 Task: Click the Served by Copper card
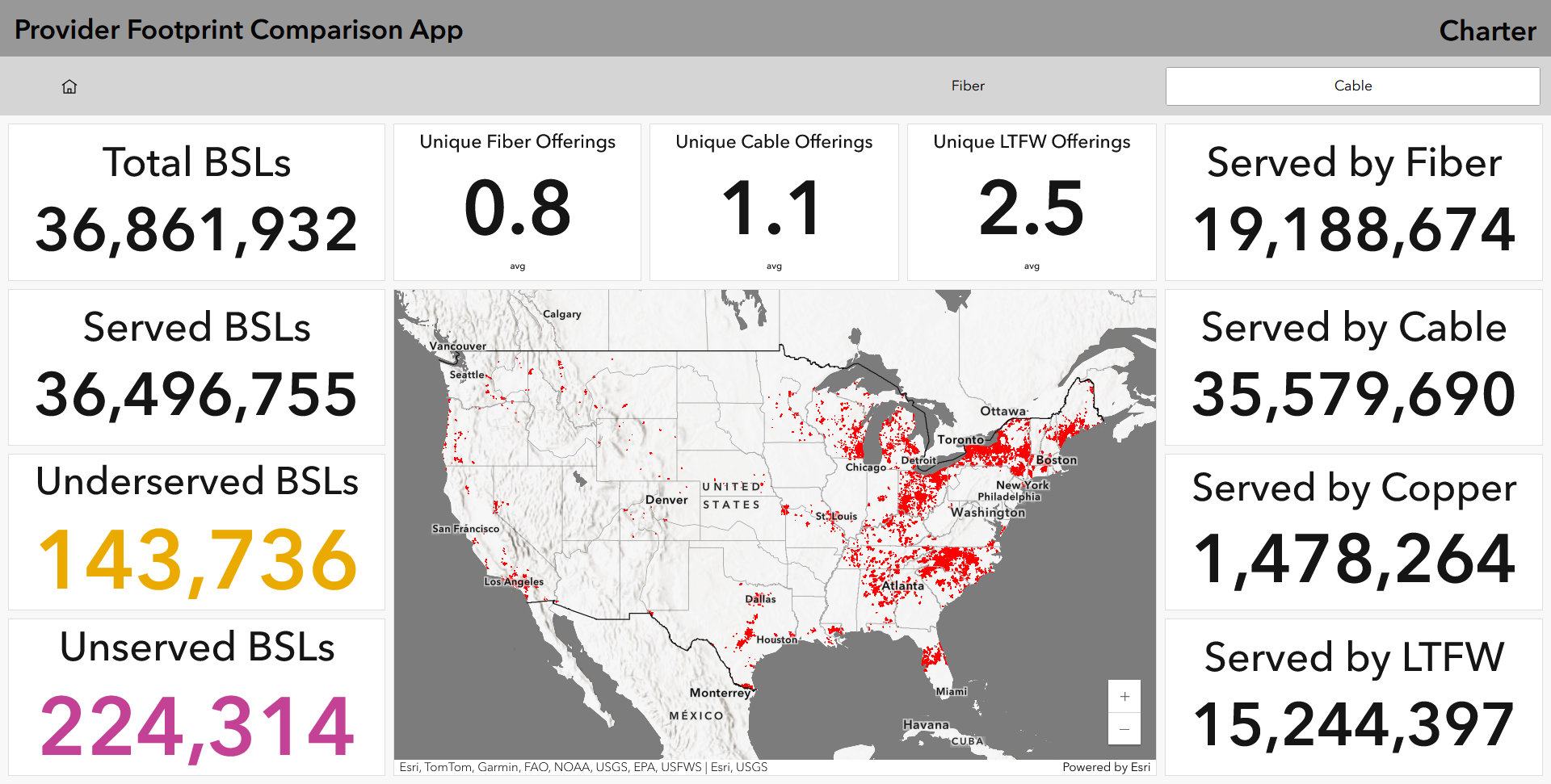[1353, 532]
